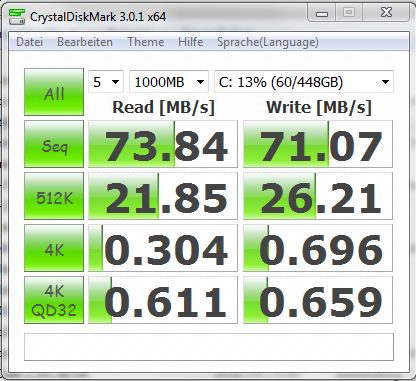Start the Seq sequential test

tap(54, 144)
